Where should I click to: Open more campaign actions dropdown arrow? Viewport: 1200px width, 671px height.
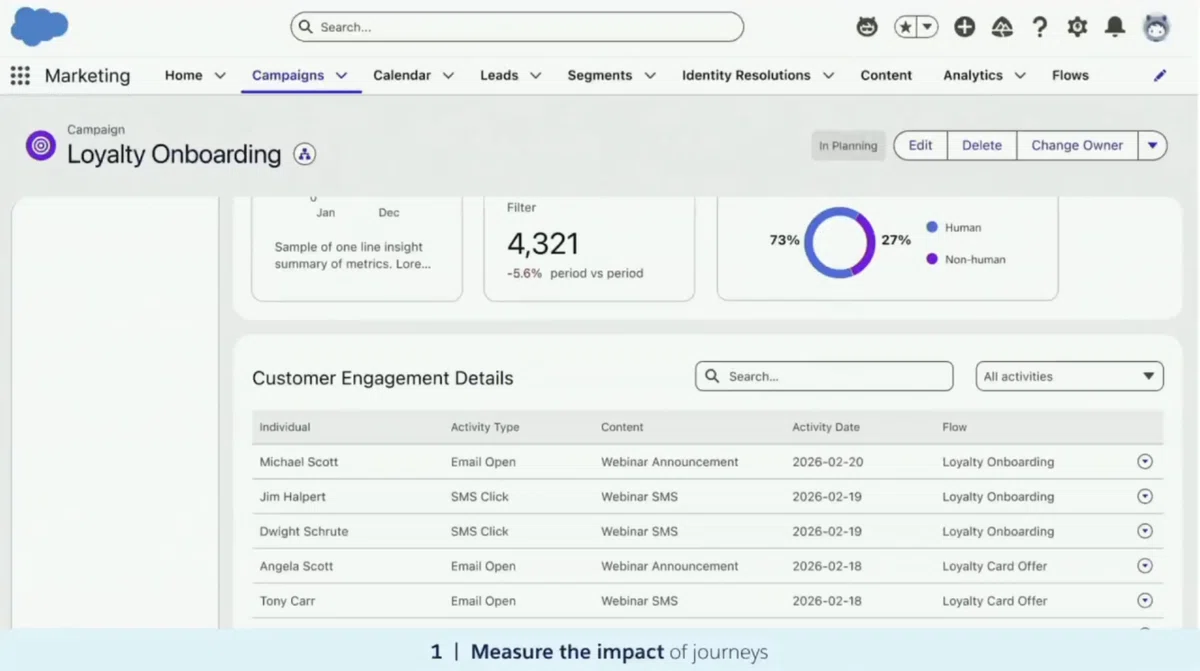(1152, 145)
